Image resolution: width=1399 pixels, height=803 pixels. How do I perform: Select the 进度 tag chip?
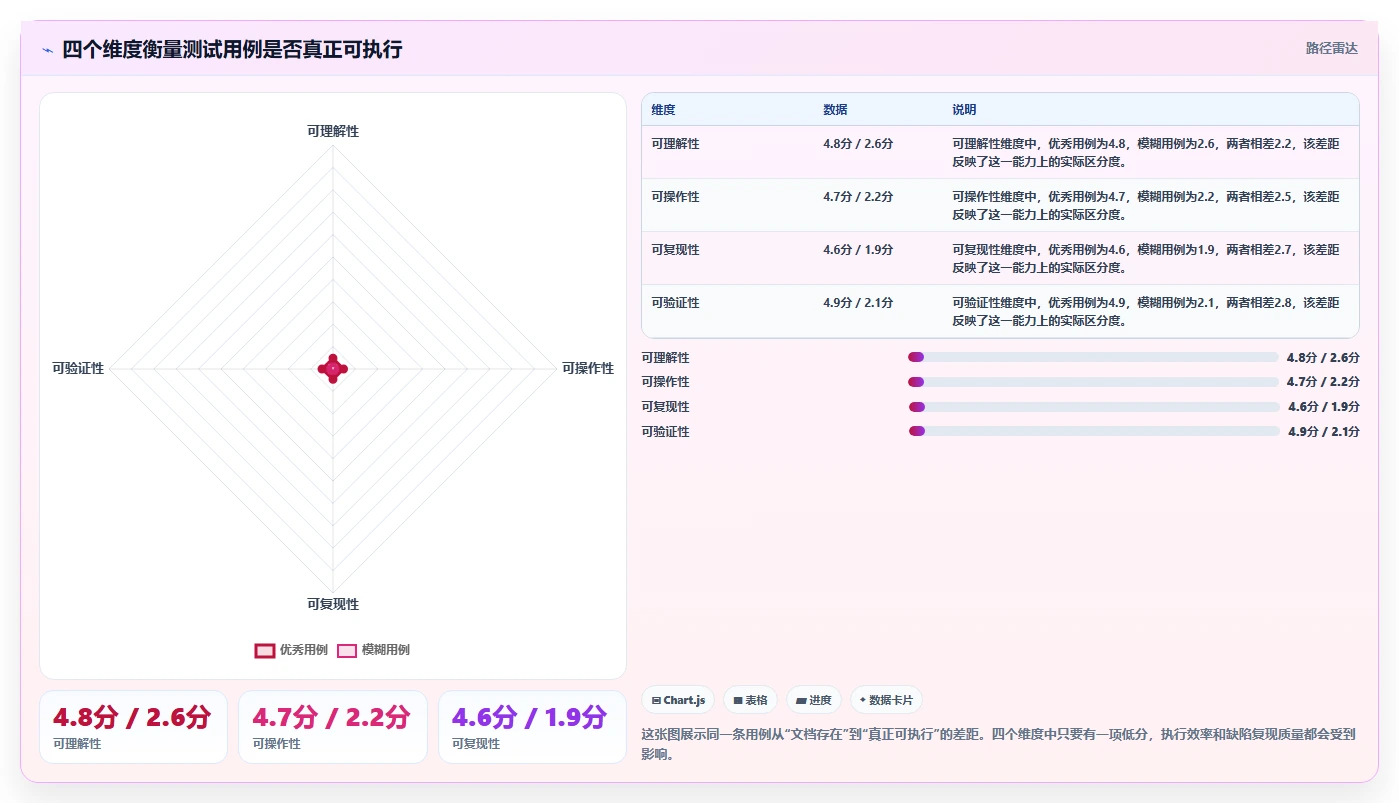tap(814, 700)
